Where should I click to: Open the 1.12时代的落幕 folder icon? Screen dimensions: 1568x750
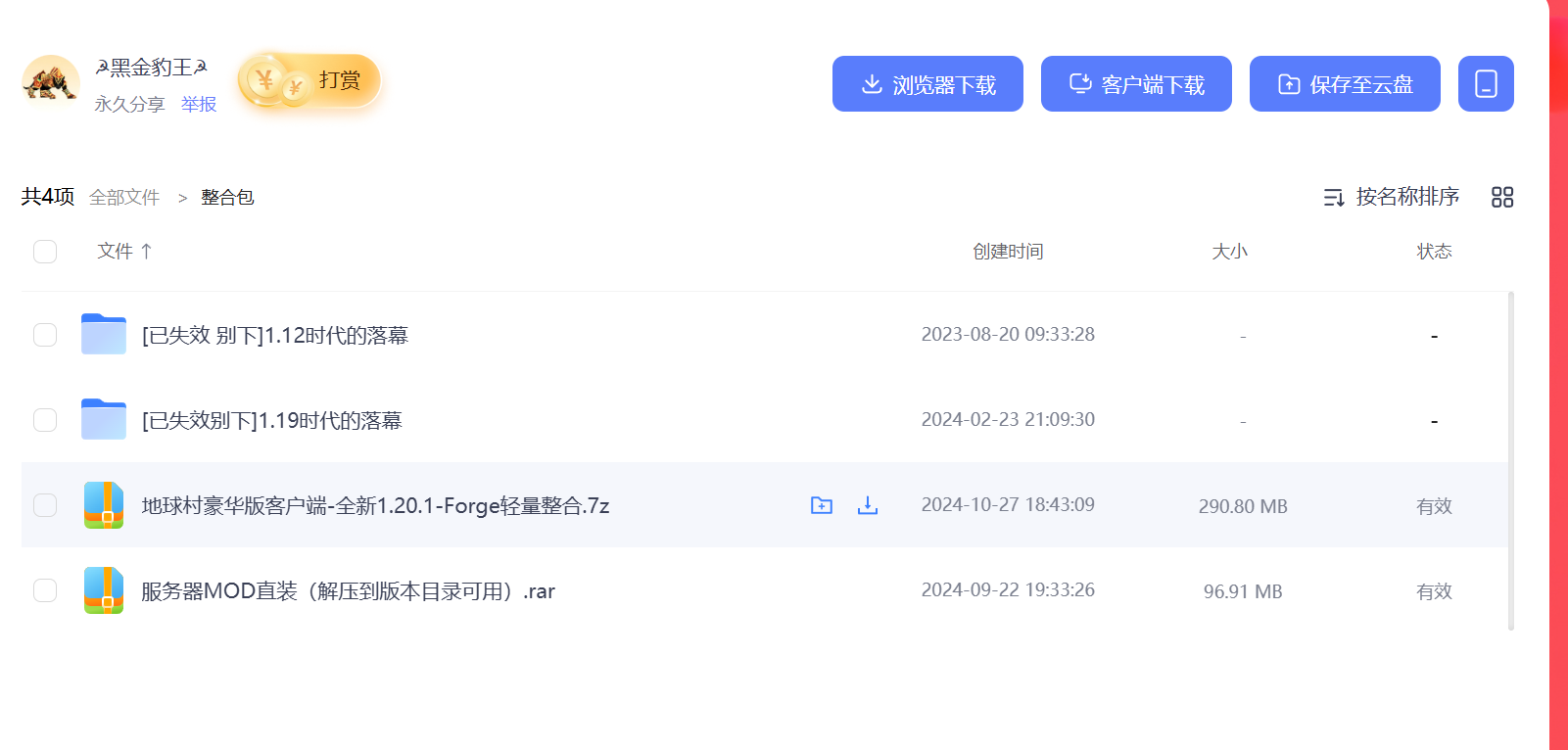coord(104,335)
